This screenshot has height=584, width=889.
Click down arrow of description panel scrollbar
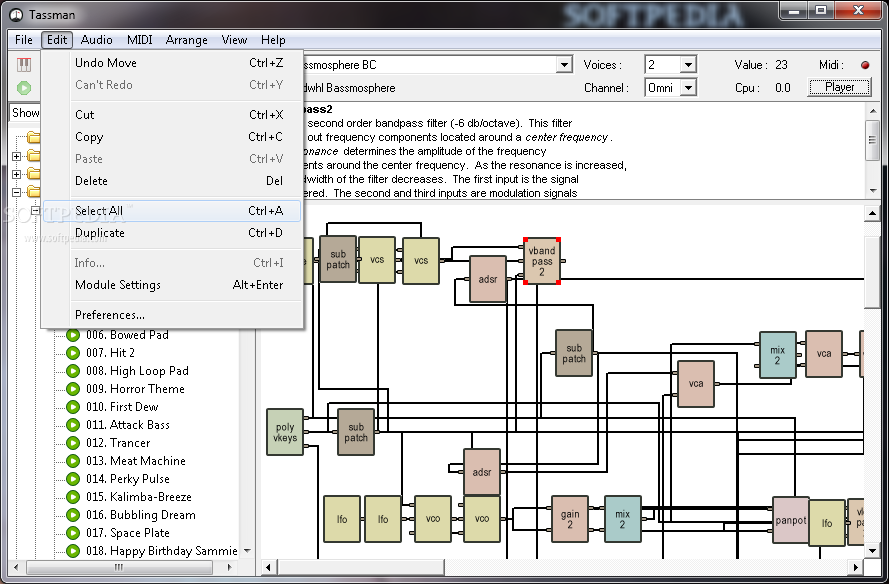(873, 191)
